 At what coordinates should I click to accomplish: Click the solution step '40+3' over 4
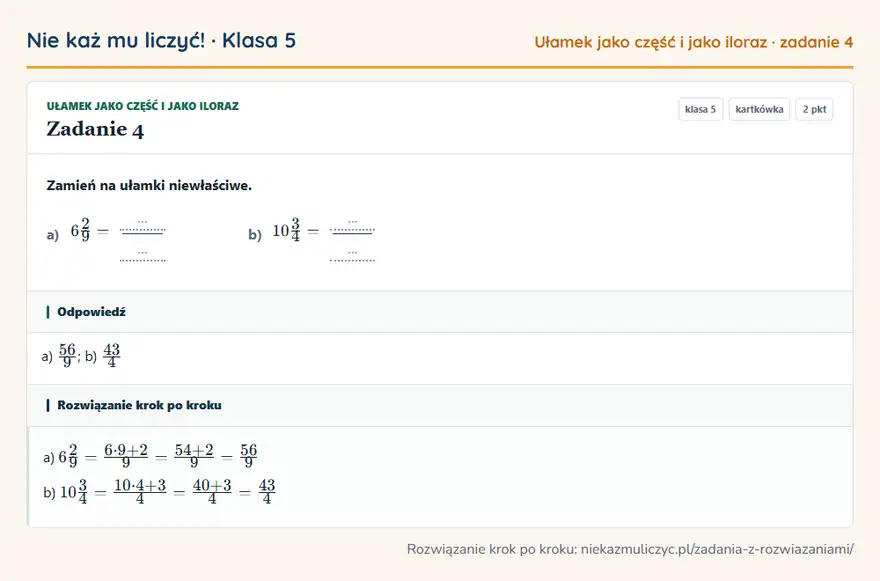pos(212,491)
